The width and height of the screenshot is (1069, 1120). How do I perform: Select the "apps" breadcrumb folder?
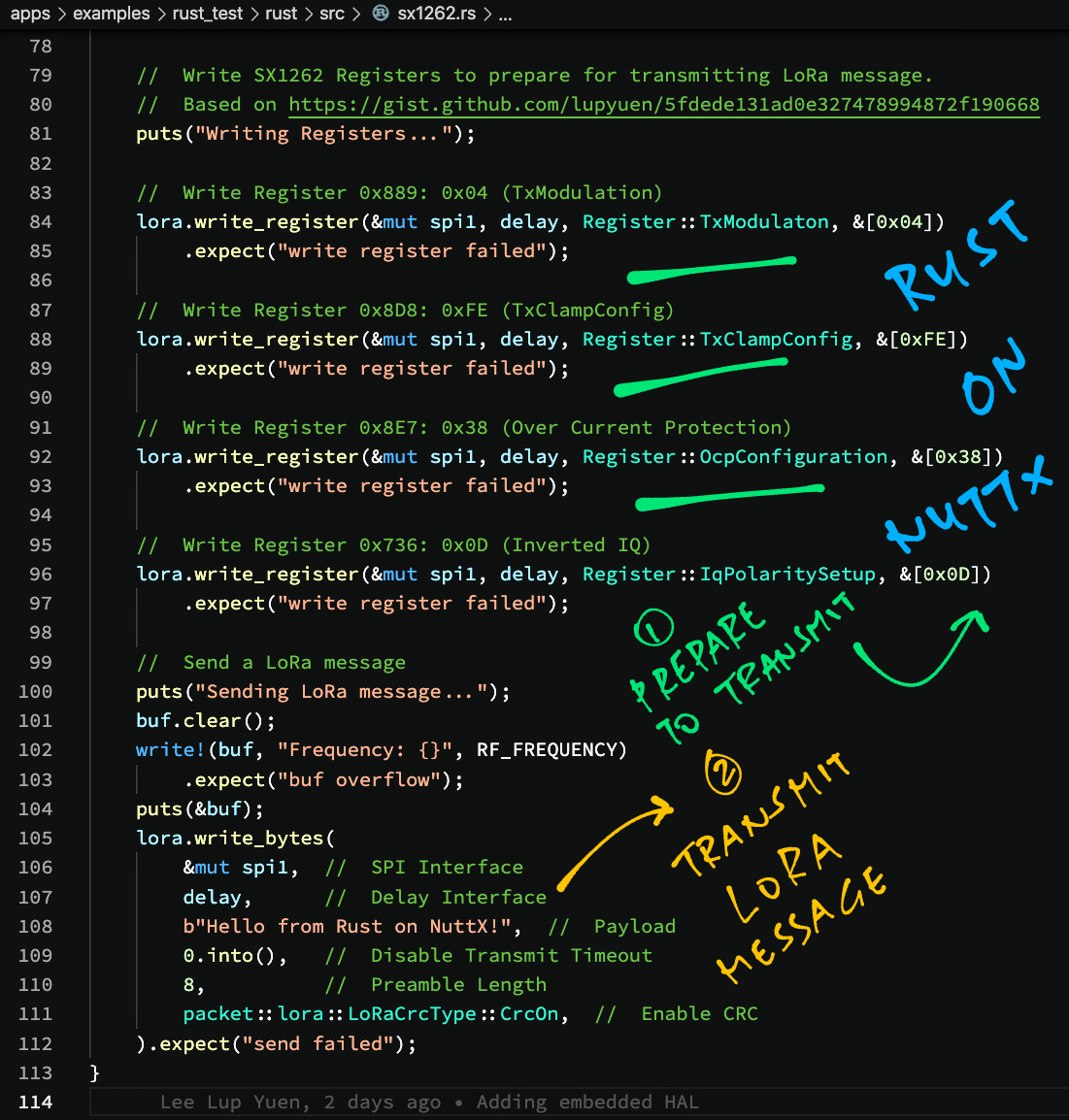point(30,14)
